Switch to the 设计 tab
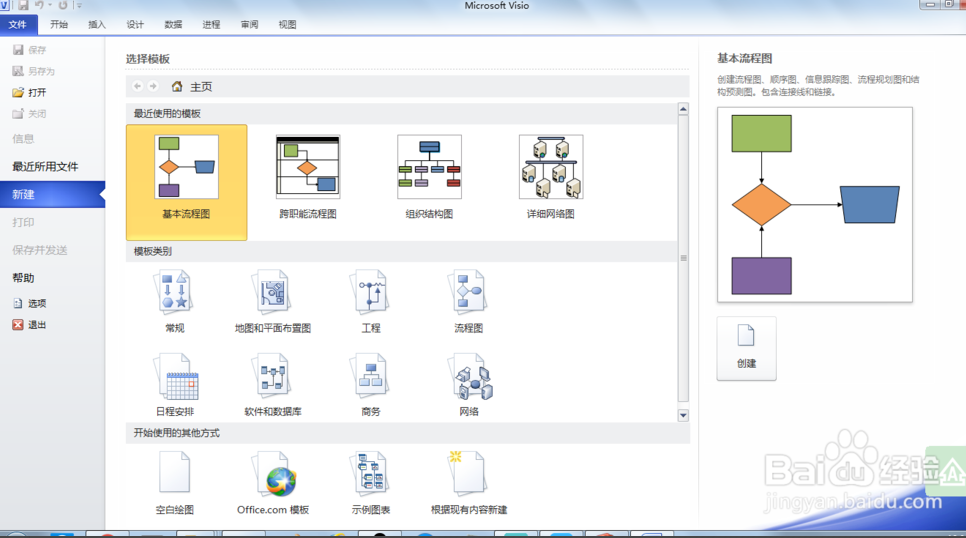This screenshot has width=966, height=538. 135,25
